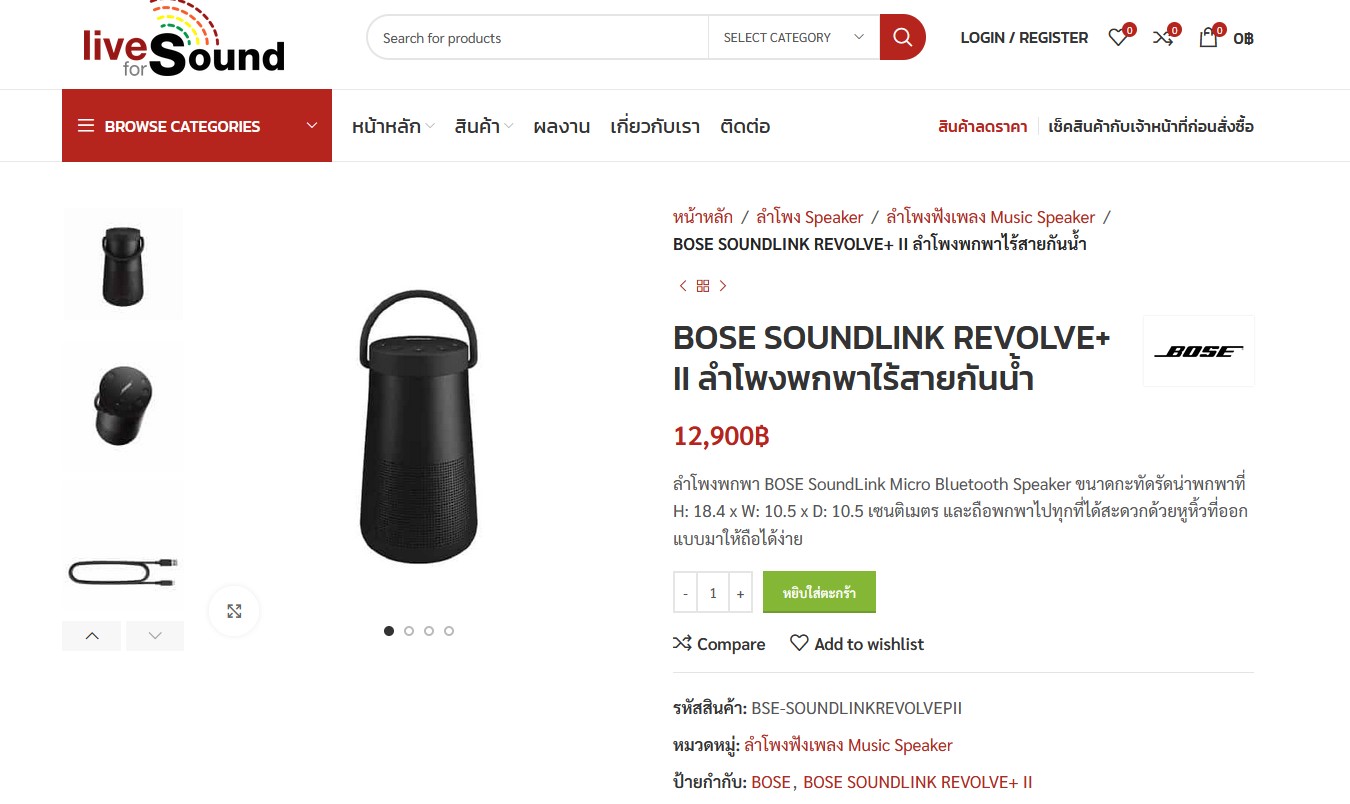This screenshot has width=1350, height=804.
Task: Open the compare shuffle icon in header
Action: click(x=1163, y=38)
